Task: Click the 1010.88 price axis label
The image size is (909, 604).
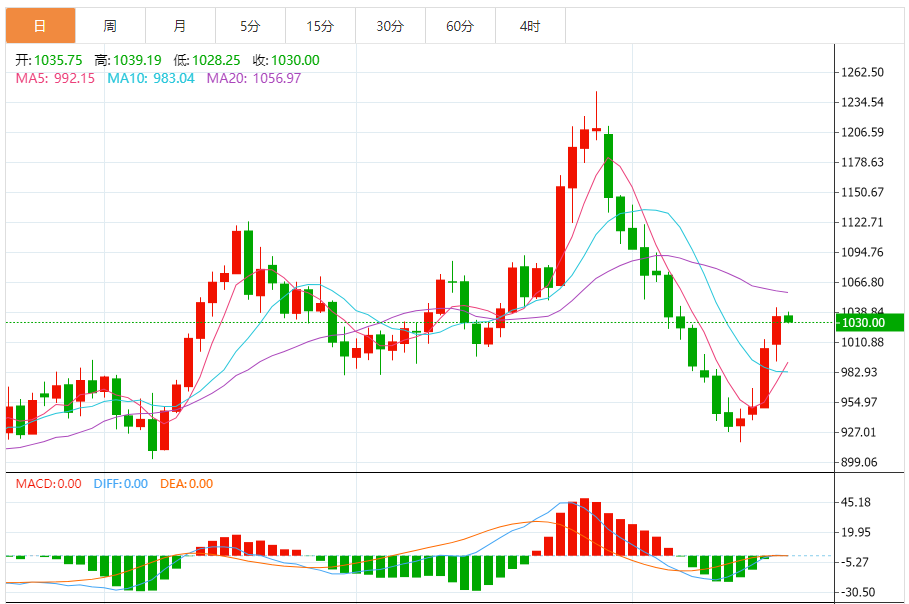Action: point(863,343)
